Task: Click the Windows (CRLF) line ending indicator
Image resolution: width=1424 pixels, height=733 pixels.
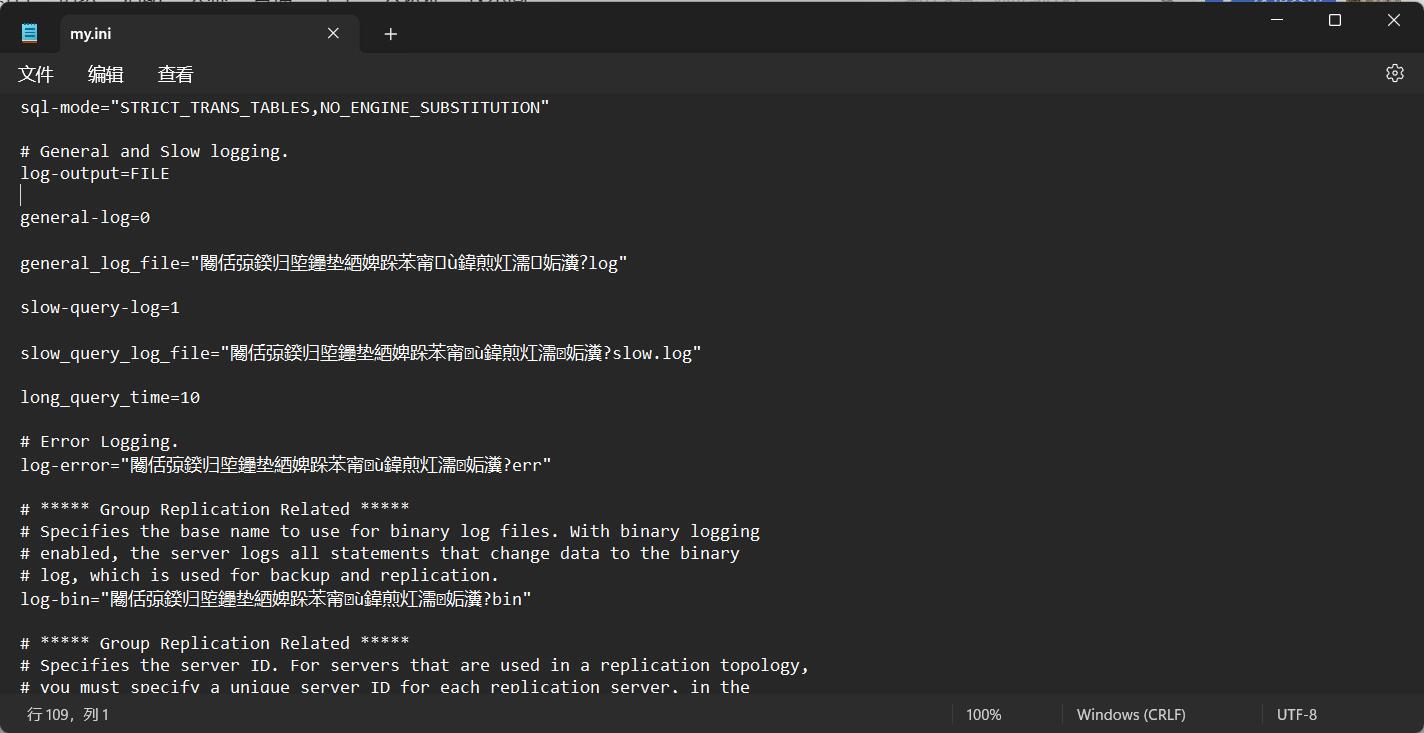Action: (1131, 714)
